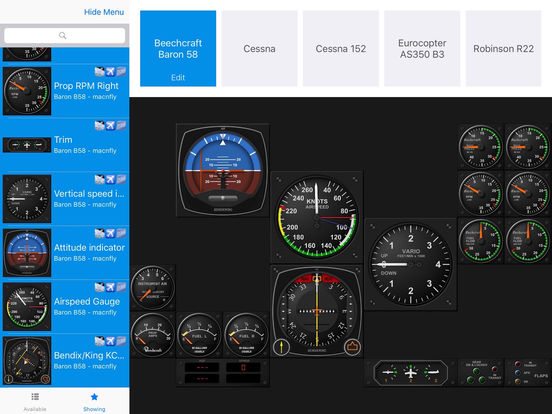Click the airplane icon in Airspeed Gauge row

pyautogui.click(x=110, y=287)
